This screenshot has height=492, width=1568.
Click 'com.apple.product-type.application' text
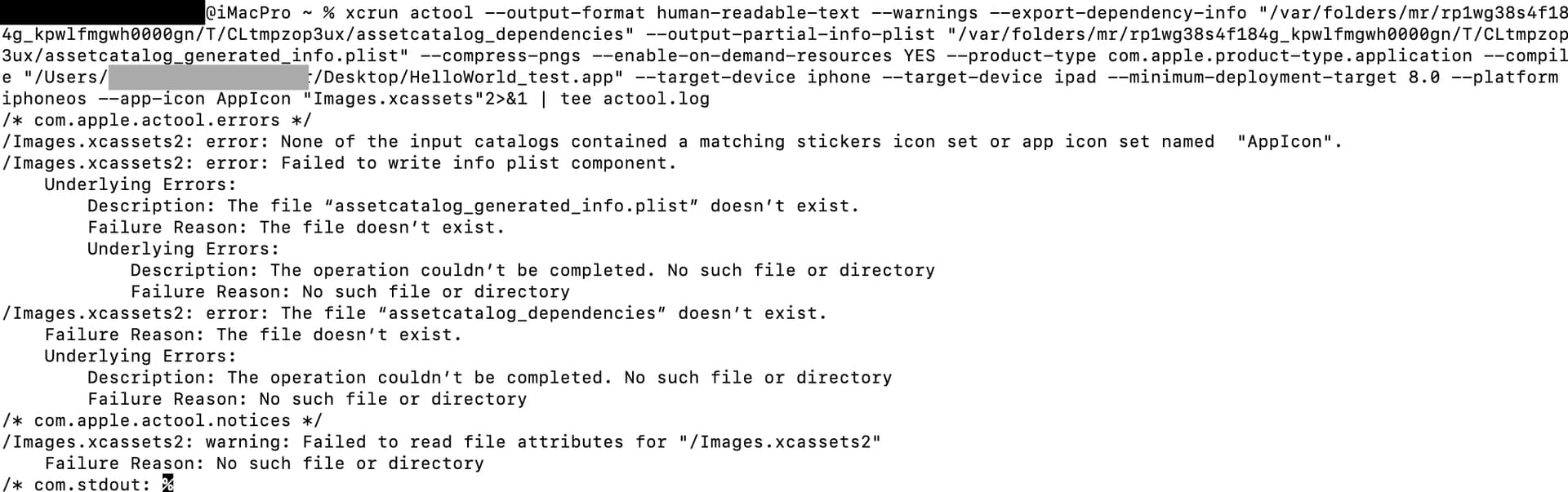1290,56
